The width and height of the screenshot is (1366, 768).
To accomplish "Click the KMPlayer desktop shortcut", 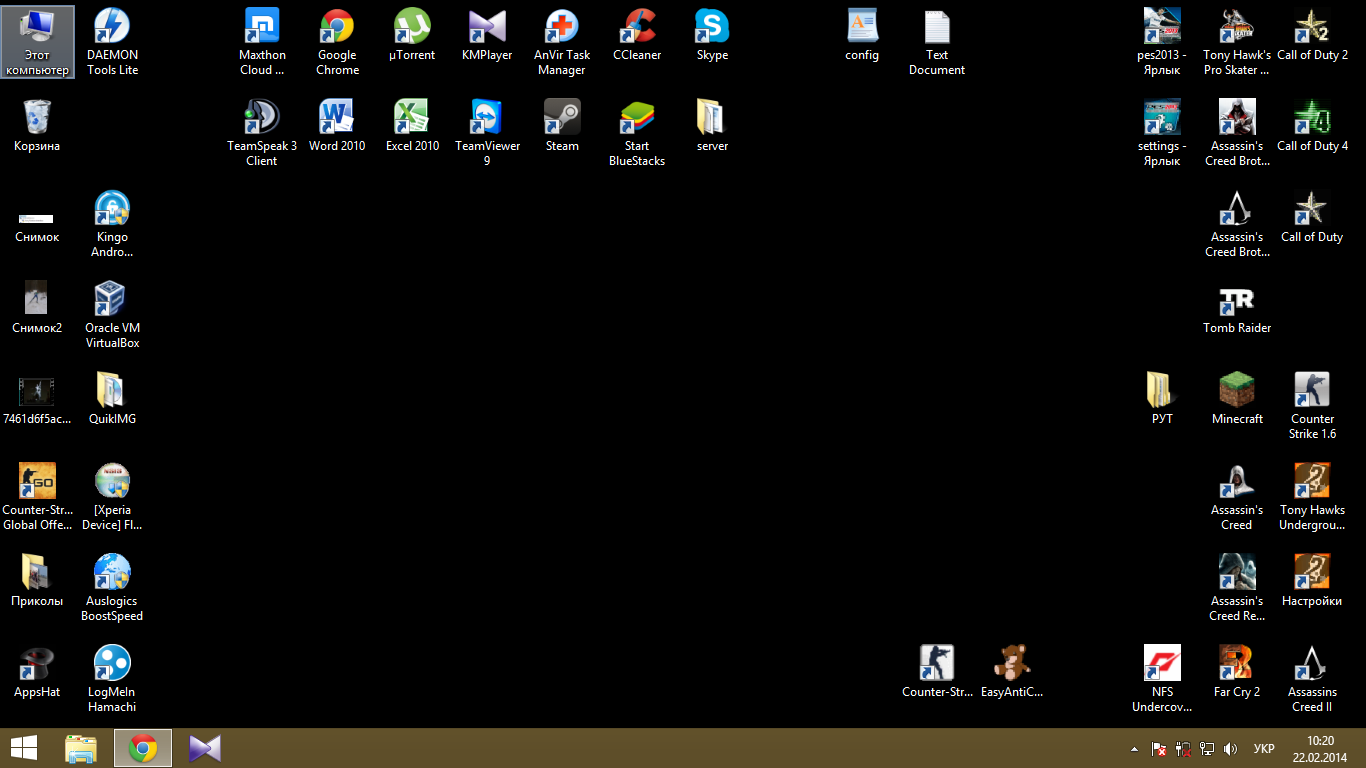I will point(487,35).
